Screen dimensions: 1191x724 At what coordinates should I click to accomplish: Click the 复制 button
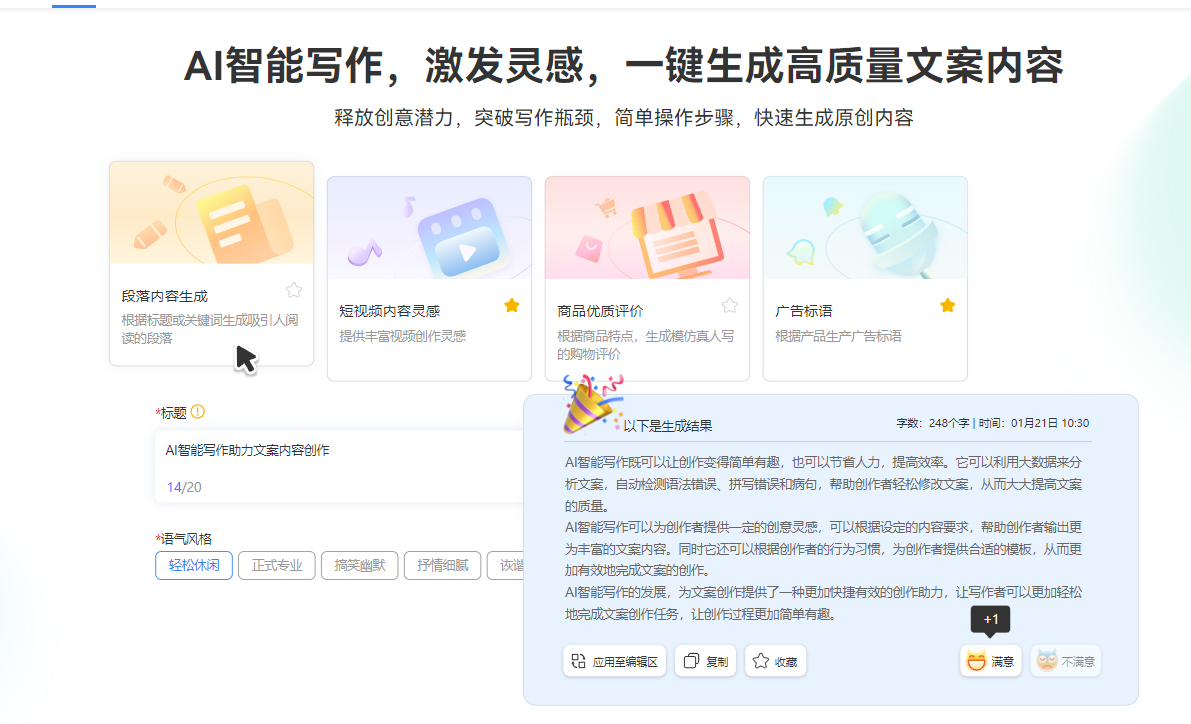pos(706,661)
